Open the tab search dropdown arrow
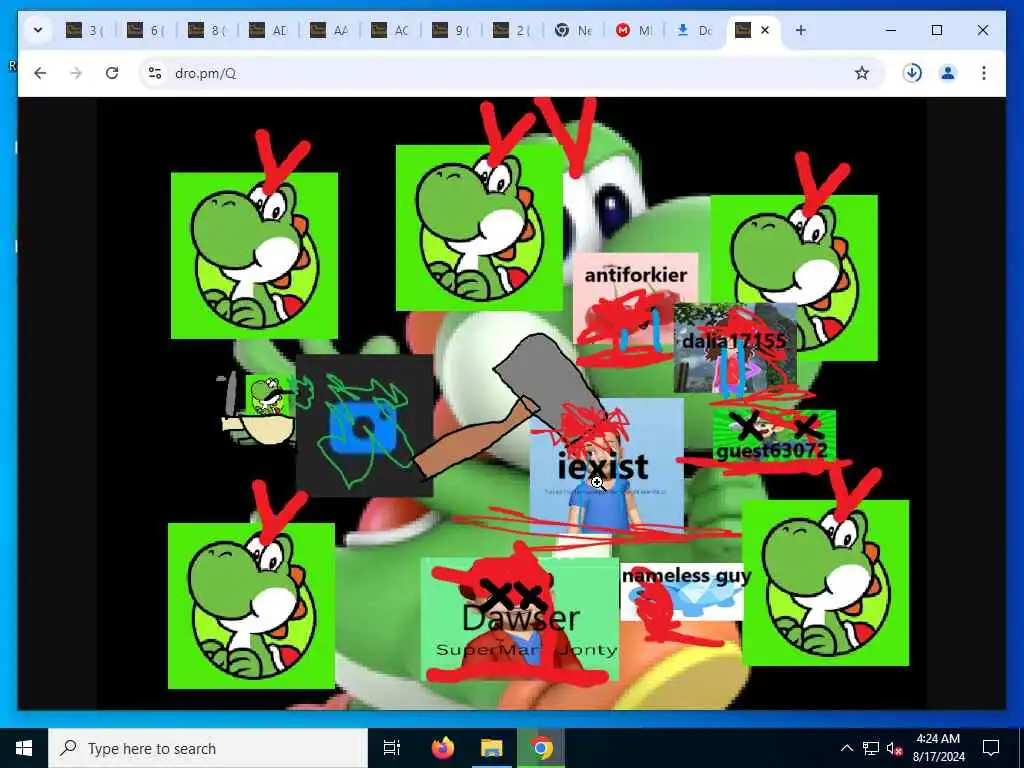This screenshot has height=768, width=1024. [x=38, y=30]
